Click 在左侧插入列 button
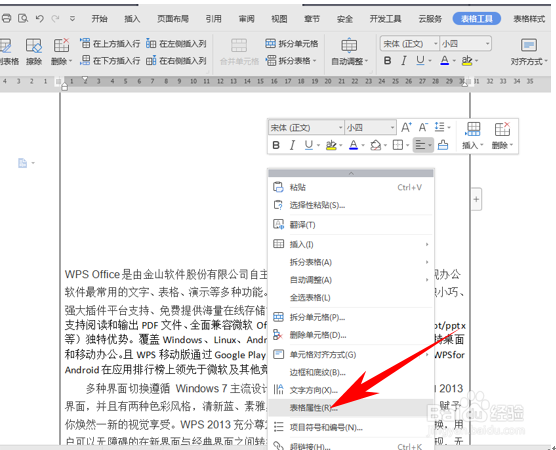This screenshot has height=450, width=556. (176, 44)
